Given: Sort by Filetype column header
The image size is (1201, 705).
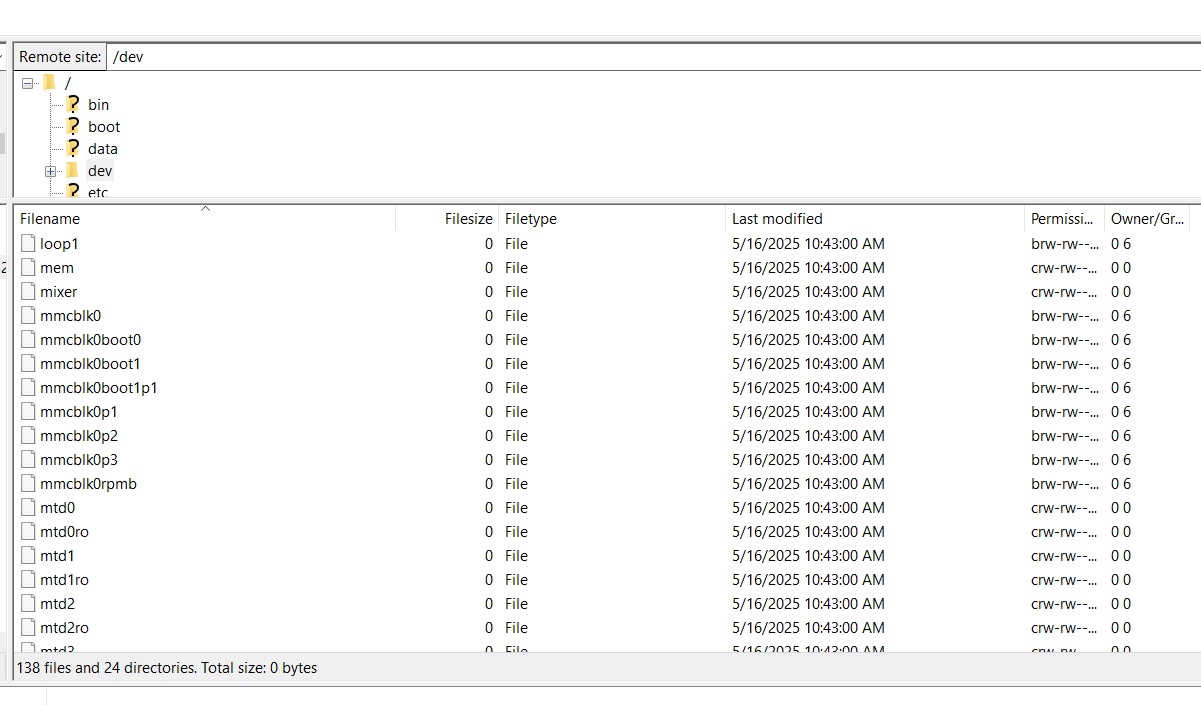Looking at the screenshot, I should point(612,218).
